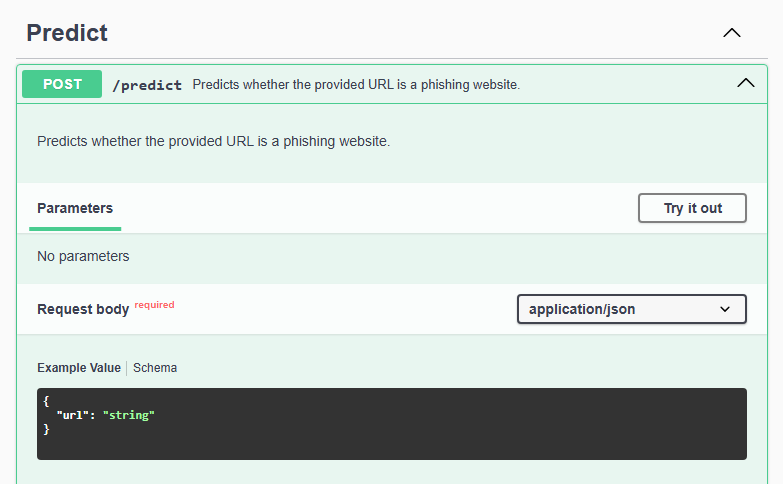The height and width of the screenshot is (484, 783).
Task: Click the "string" value in the example JSON
Action: [x=129, y=414]
